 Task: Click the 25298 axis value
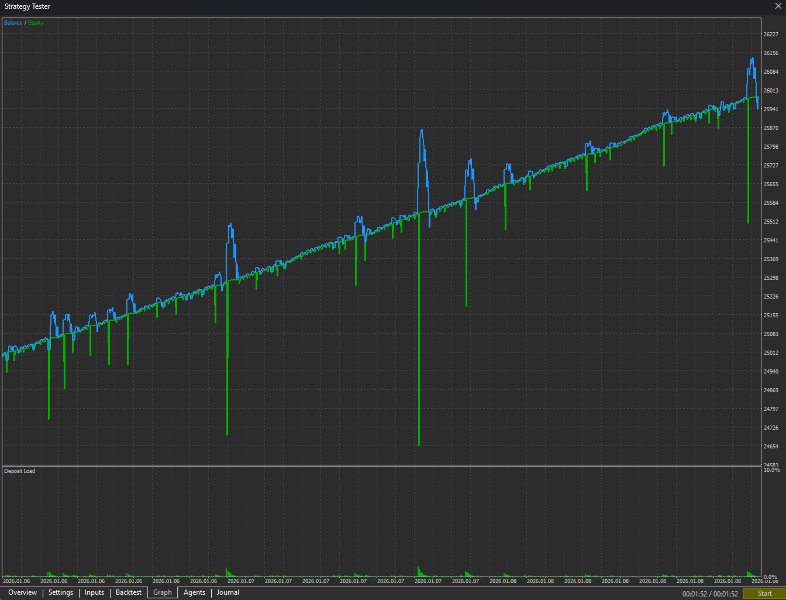[771, 278]
